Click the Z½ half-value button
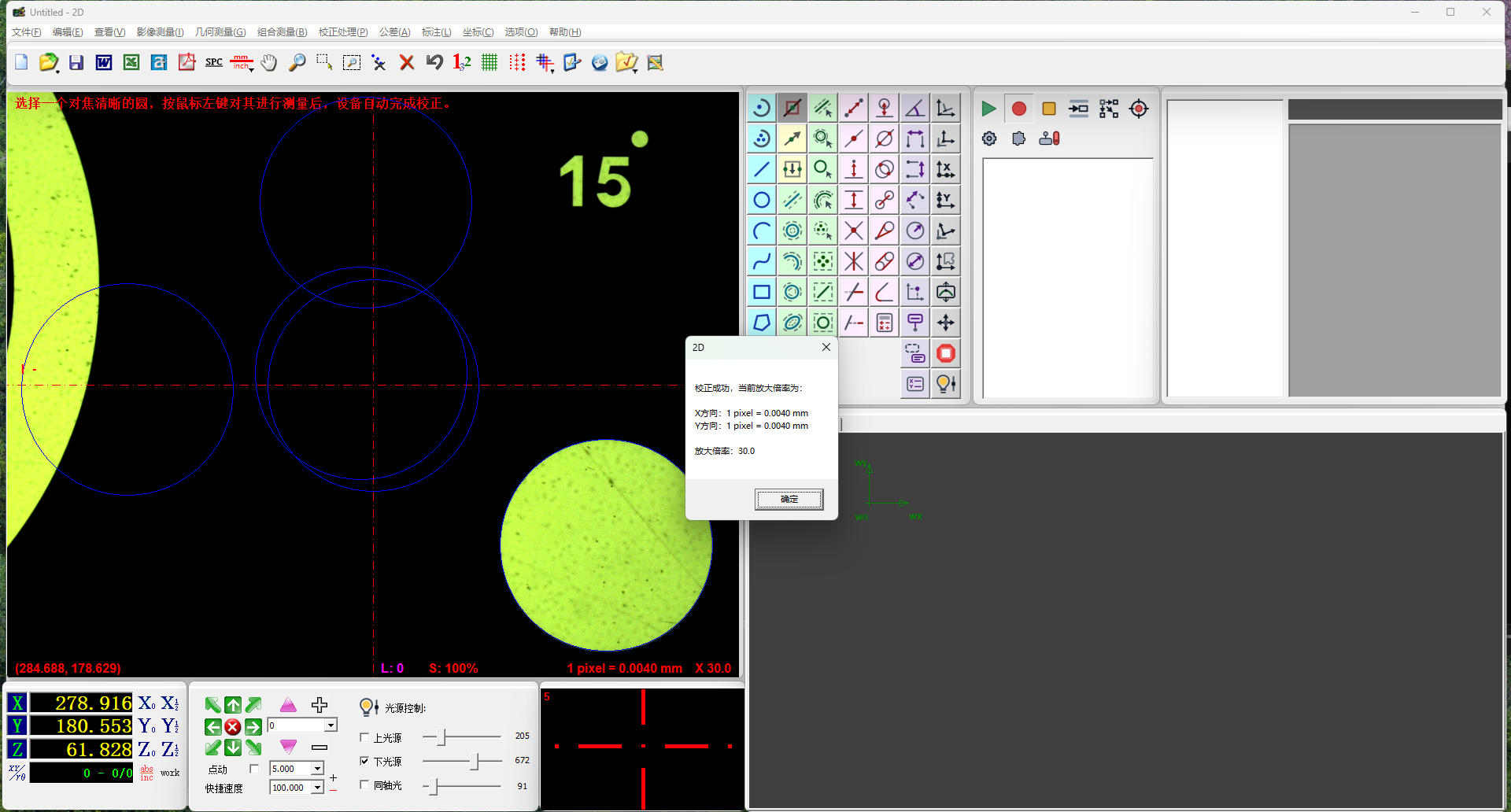This screenshot has width=1511, height=812. click(x=170, y=750)
